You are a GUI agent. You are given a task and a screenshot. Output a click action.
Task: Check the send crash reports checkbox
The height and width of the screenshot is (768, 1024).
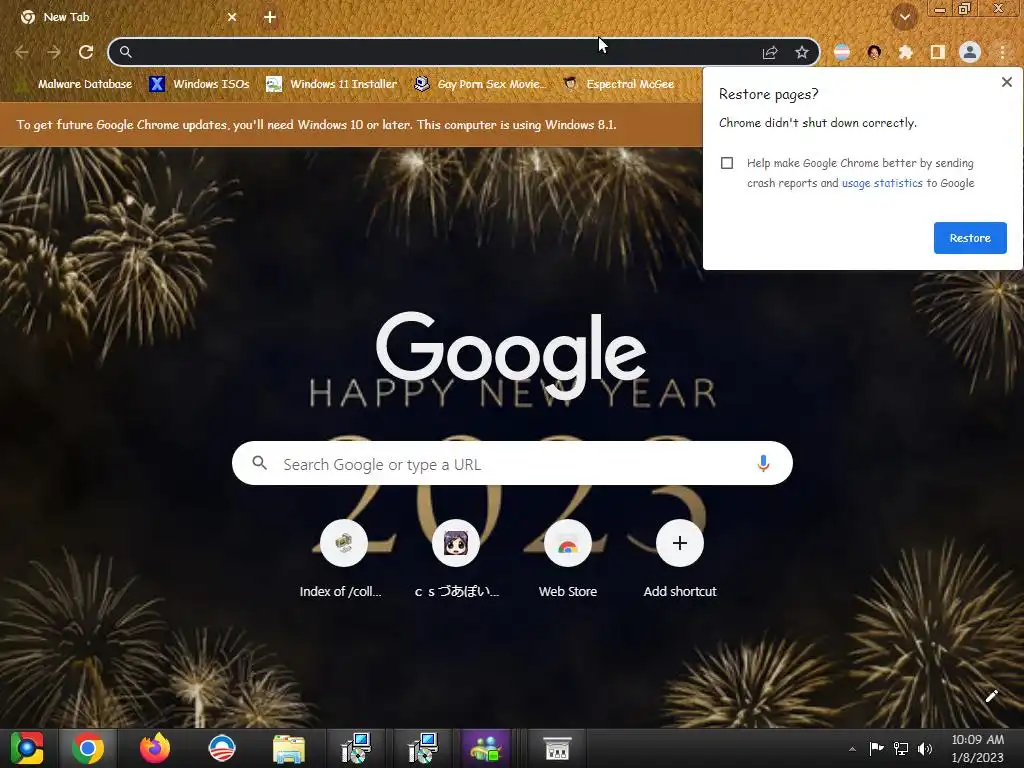[x=727, y=163]
